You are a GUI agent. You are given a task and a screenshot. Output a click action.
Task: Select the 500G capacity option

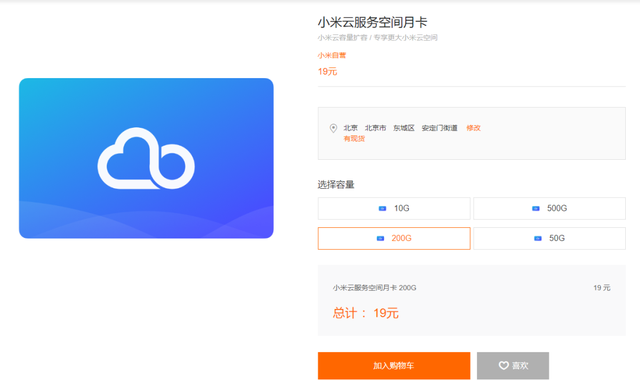click(x=549, y=208)
